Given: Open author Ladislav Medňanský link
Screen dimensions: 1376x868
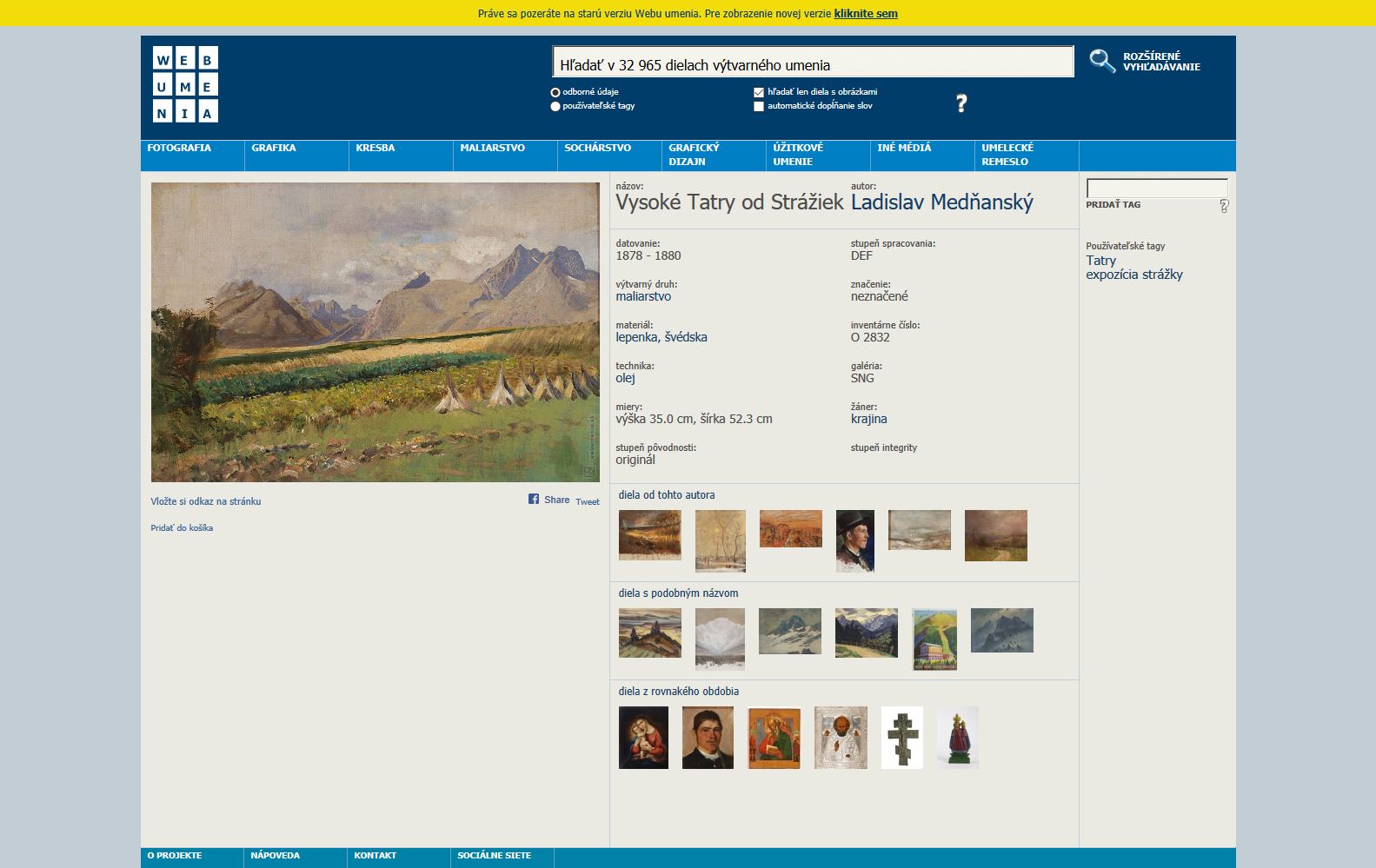Looking at the screenshot, I should click(x=942, y=202).
